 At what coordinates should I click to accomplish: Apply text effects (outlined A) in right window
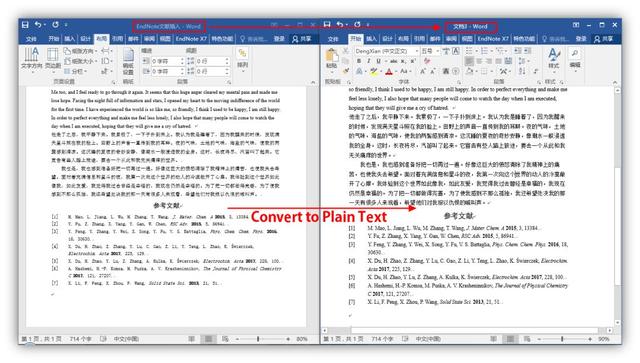(359, 71)
